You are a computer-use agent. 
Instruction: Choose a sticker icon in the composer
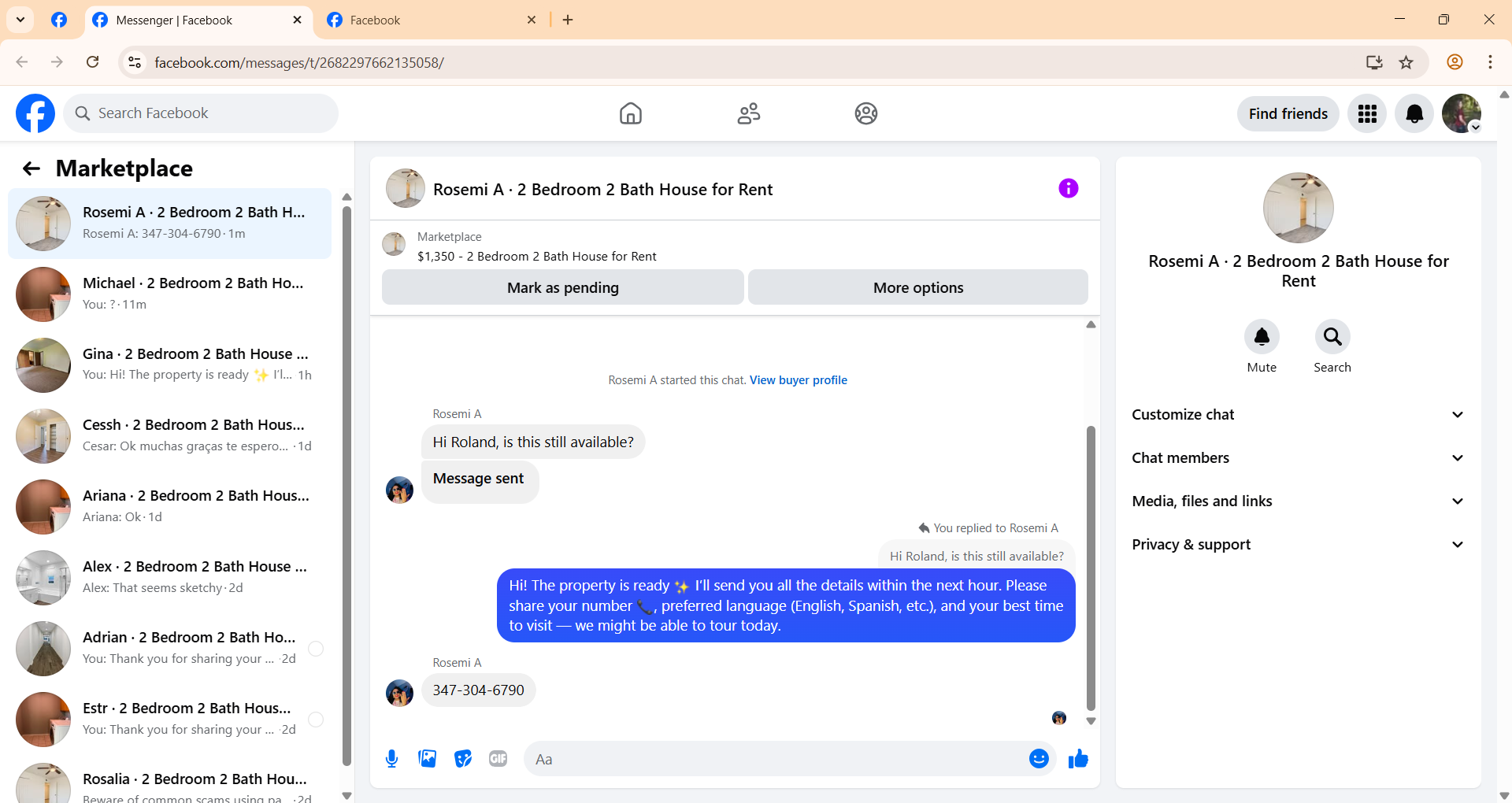pyautogui.click(x=463, y=759)
